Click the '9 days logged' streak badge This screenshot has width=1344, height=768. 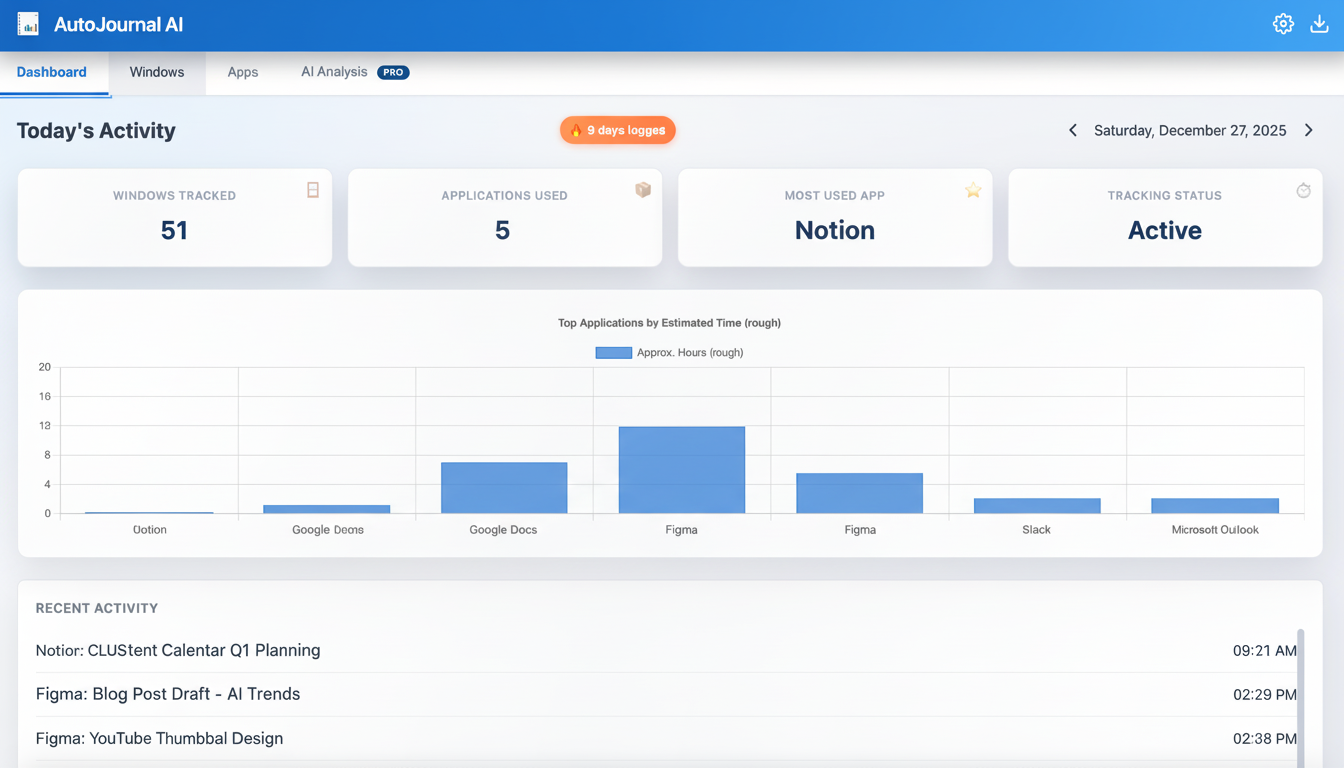(x=617, y=130)
